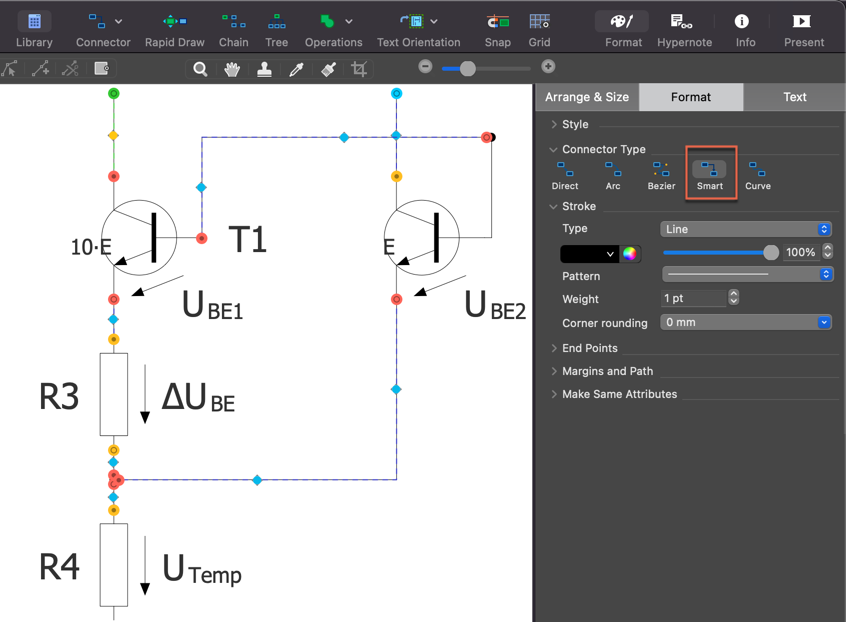Activate the Chain connection mode
This screenshot has height=622, width=846.
233,29
